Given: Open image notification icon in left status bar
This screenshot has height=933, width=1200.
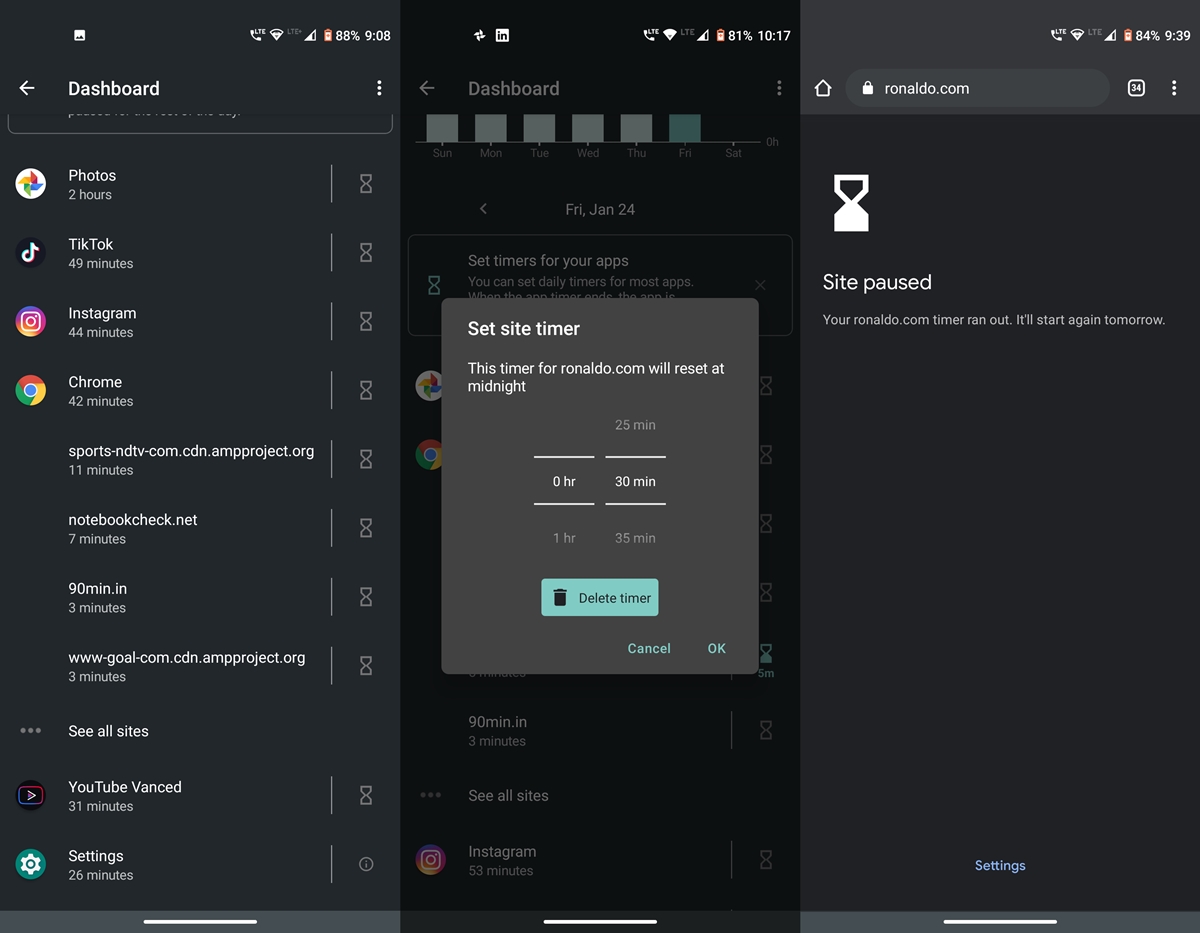Looking at the screenshot, I should [79, 35].
